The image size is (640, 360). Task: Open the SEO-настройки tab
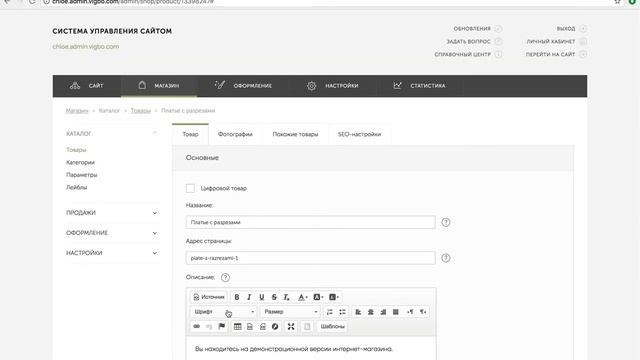point(359,134)
